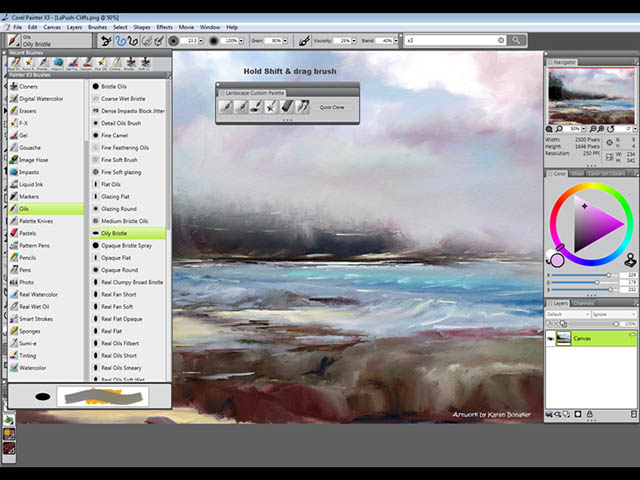Click the lock layer icon in Layers panel
The image size is (640, 480).
(589, 414)
